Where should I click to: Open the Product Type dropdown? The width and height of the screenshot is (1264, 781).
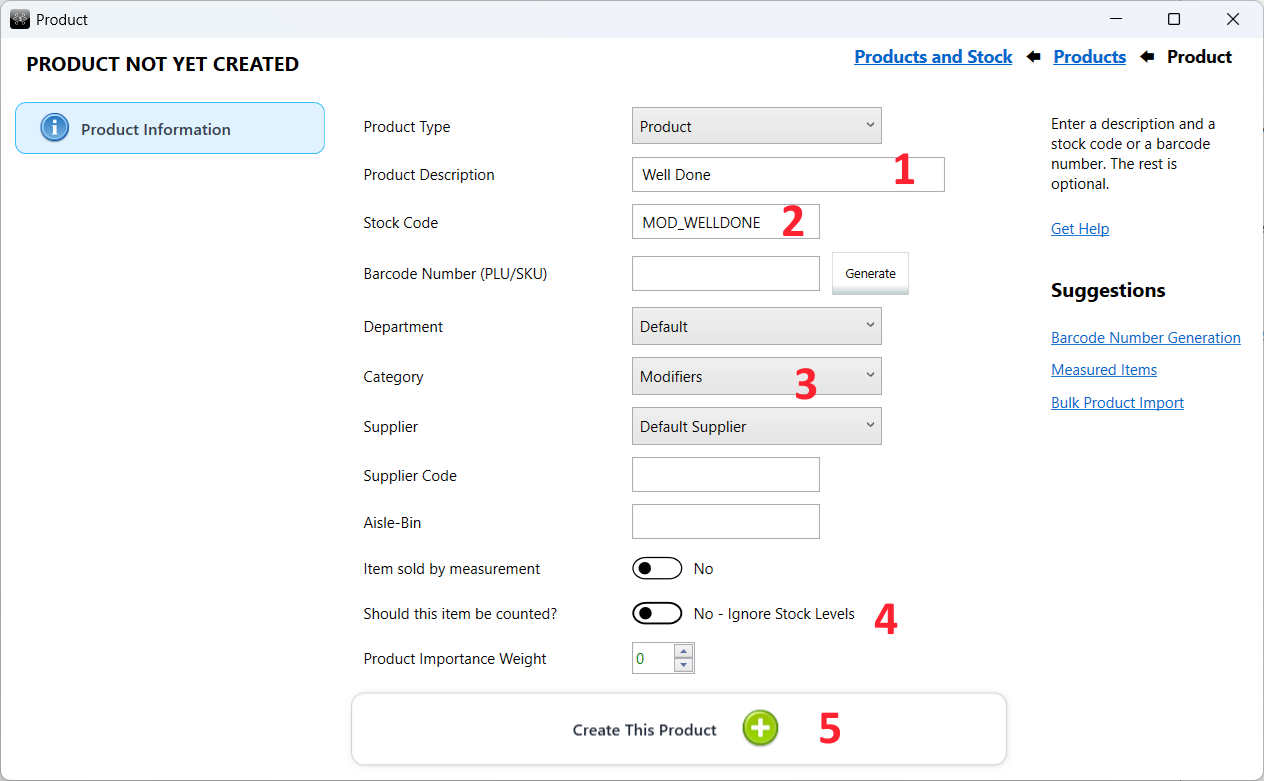[x=757, y=126]
